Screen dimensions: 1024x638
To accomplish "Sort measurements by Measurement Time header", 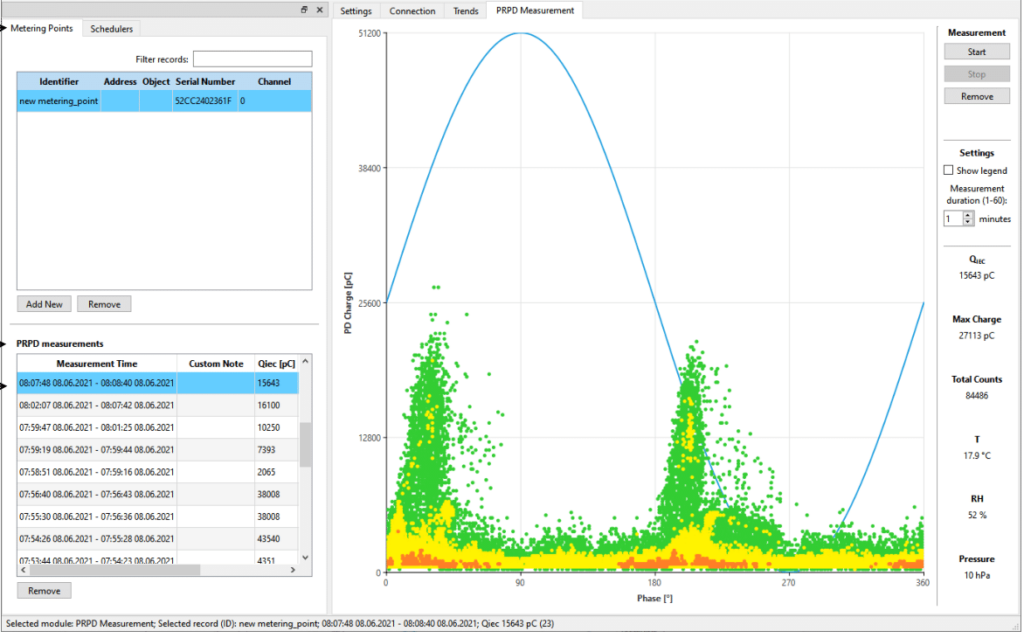I will click(97, 364).
